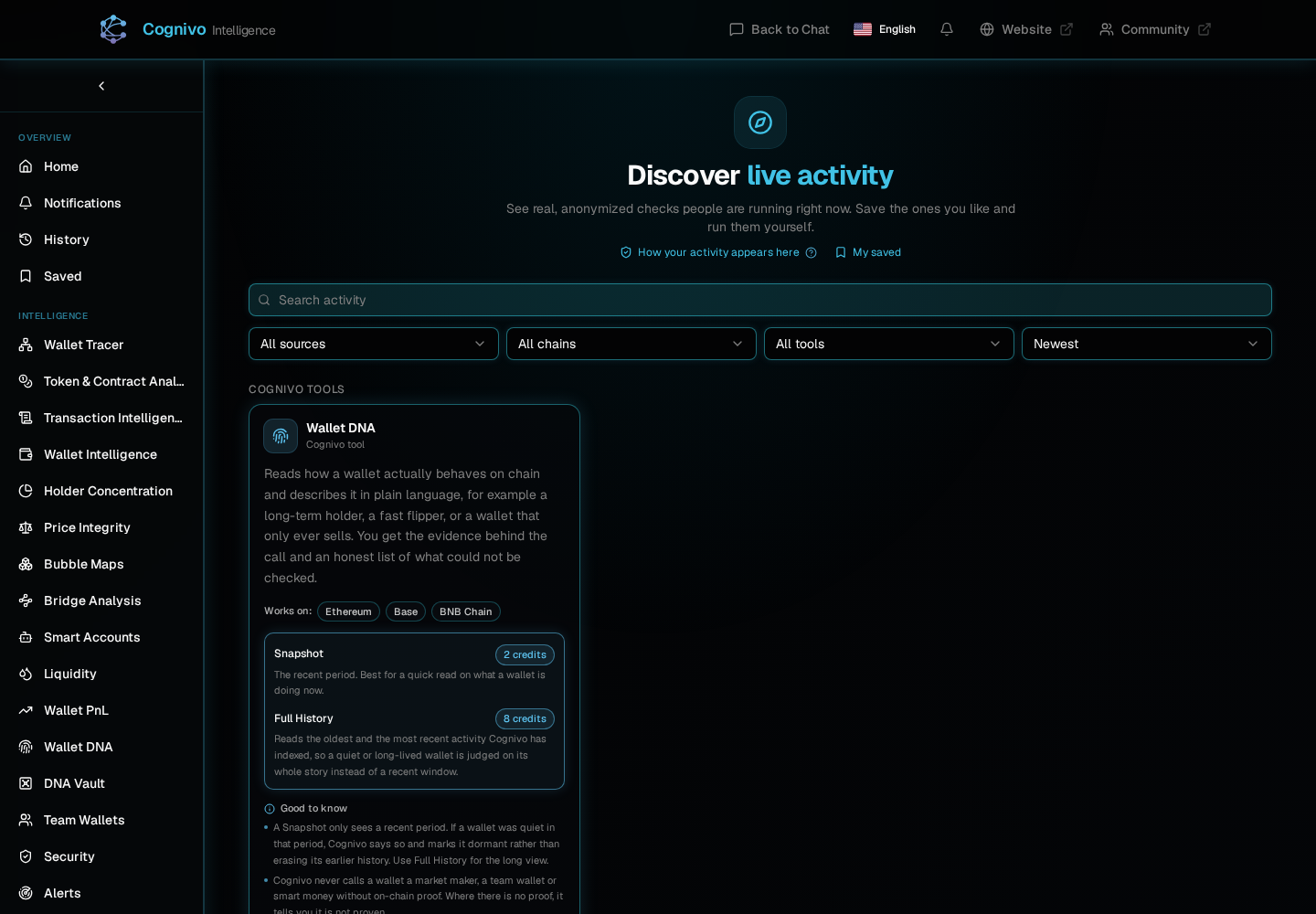Open Smart Accounts page in sidebar
Image resolution: width=1316 pixels, height=914 pixels.
[101, 637]
